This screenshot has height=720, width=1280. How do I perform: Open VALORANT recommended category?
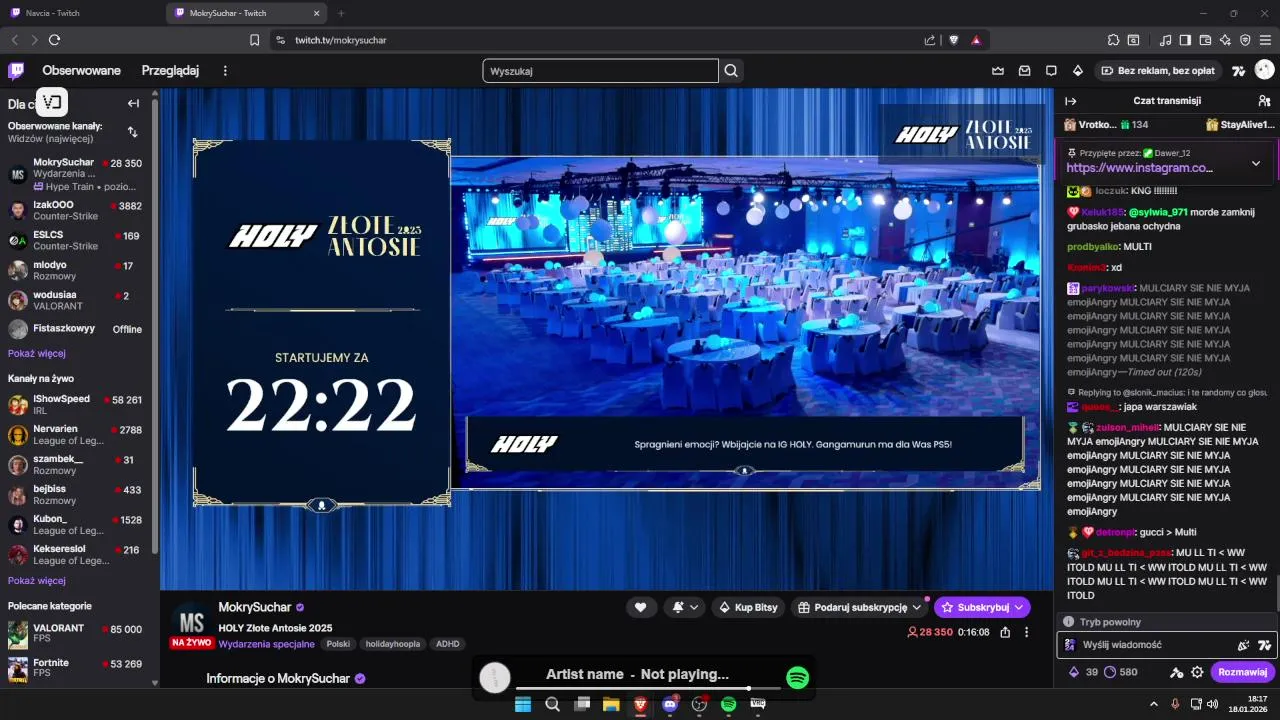(77, 634)
